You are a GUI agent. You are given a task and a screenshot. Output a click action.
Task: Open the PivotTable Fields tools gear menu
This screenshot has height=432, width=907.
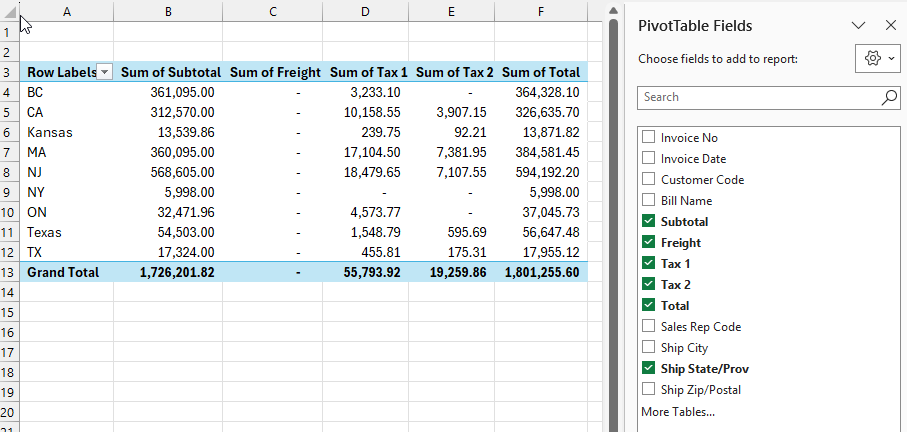click(877, 58)
